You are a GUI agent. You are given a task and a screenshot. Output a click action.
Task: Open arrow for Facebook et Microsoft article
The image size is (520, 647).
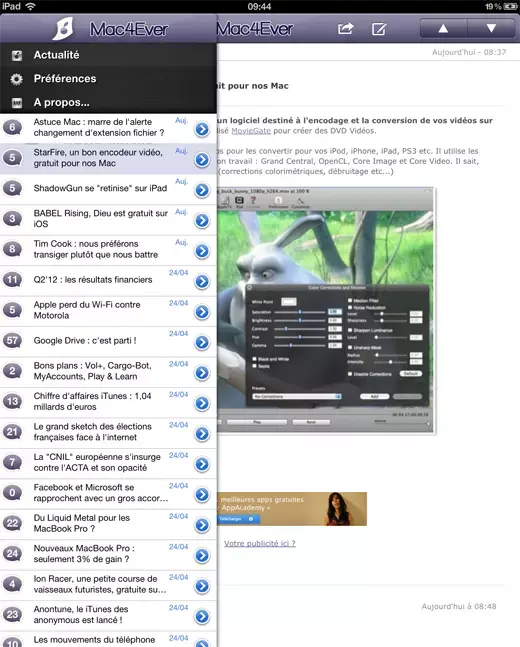click(x=202, y=495)
